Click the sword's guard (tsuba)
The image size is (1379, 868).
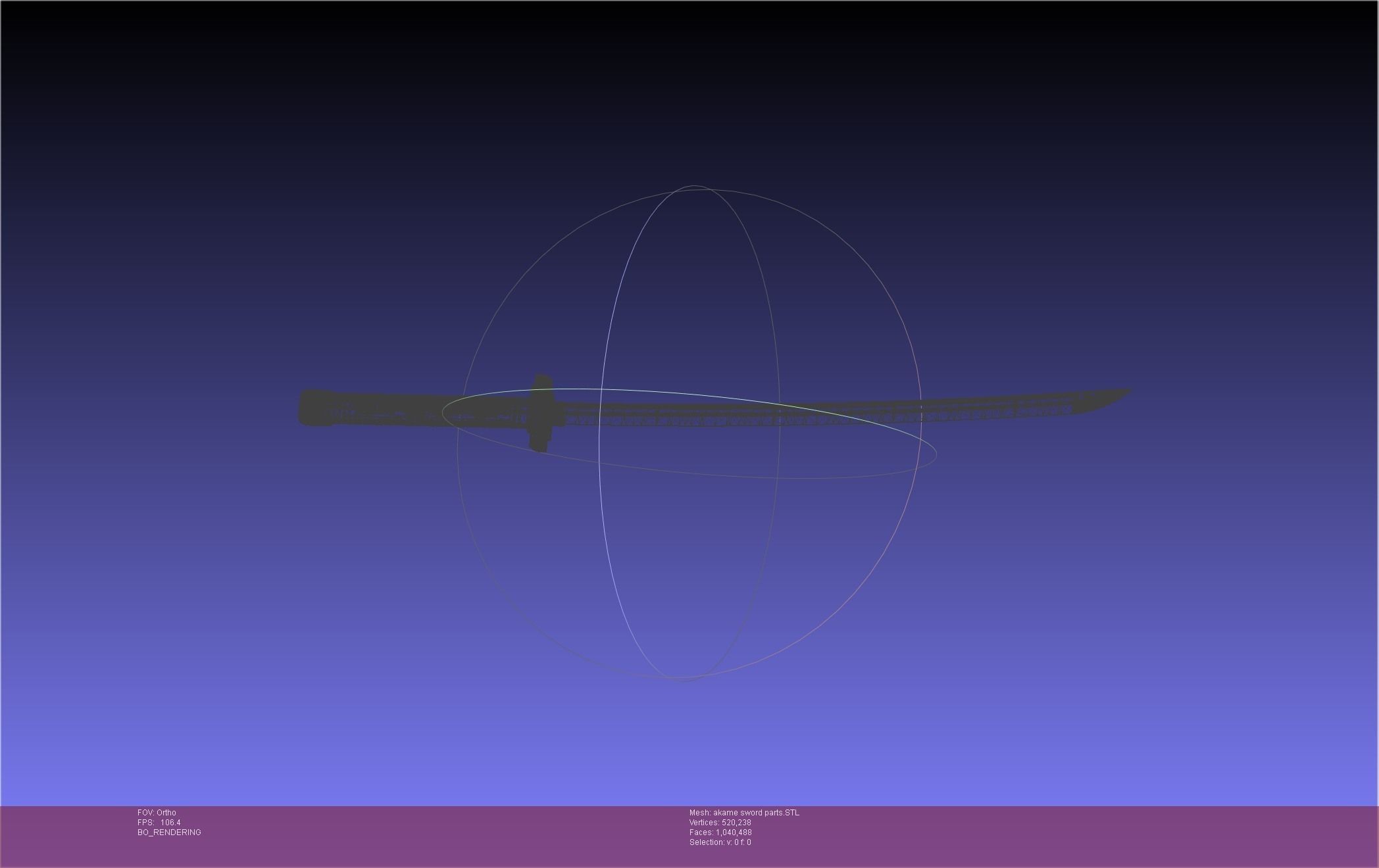coord(541,413)
